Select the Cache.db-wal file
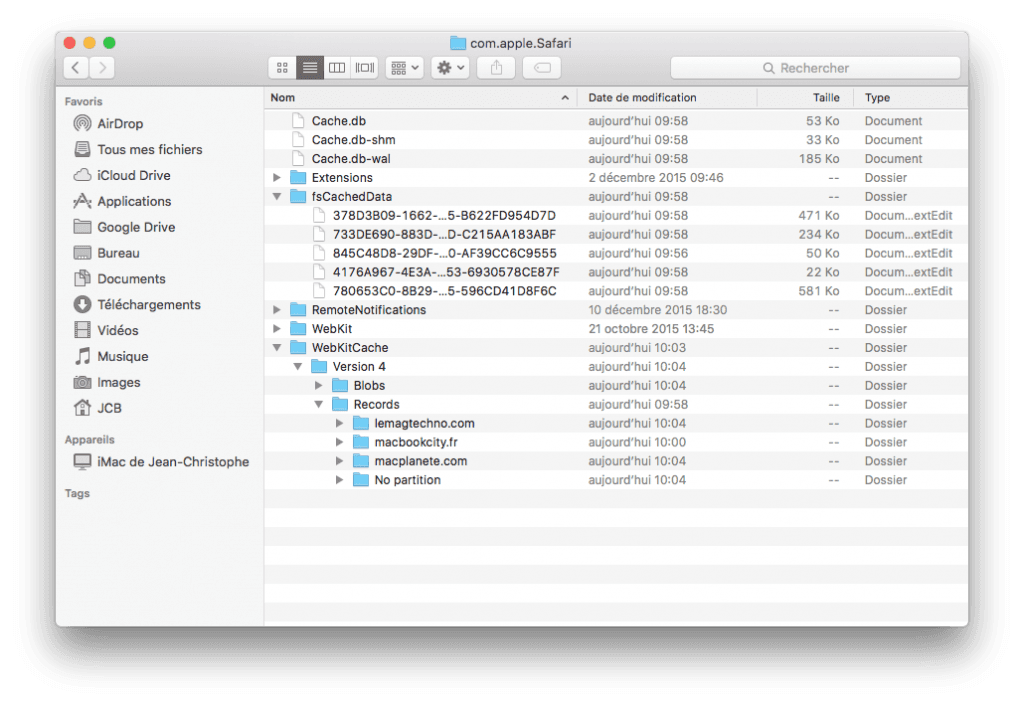Viewport: 1024px width, 706px height. tap(616, 159)
